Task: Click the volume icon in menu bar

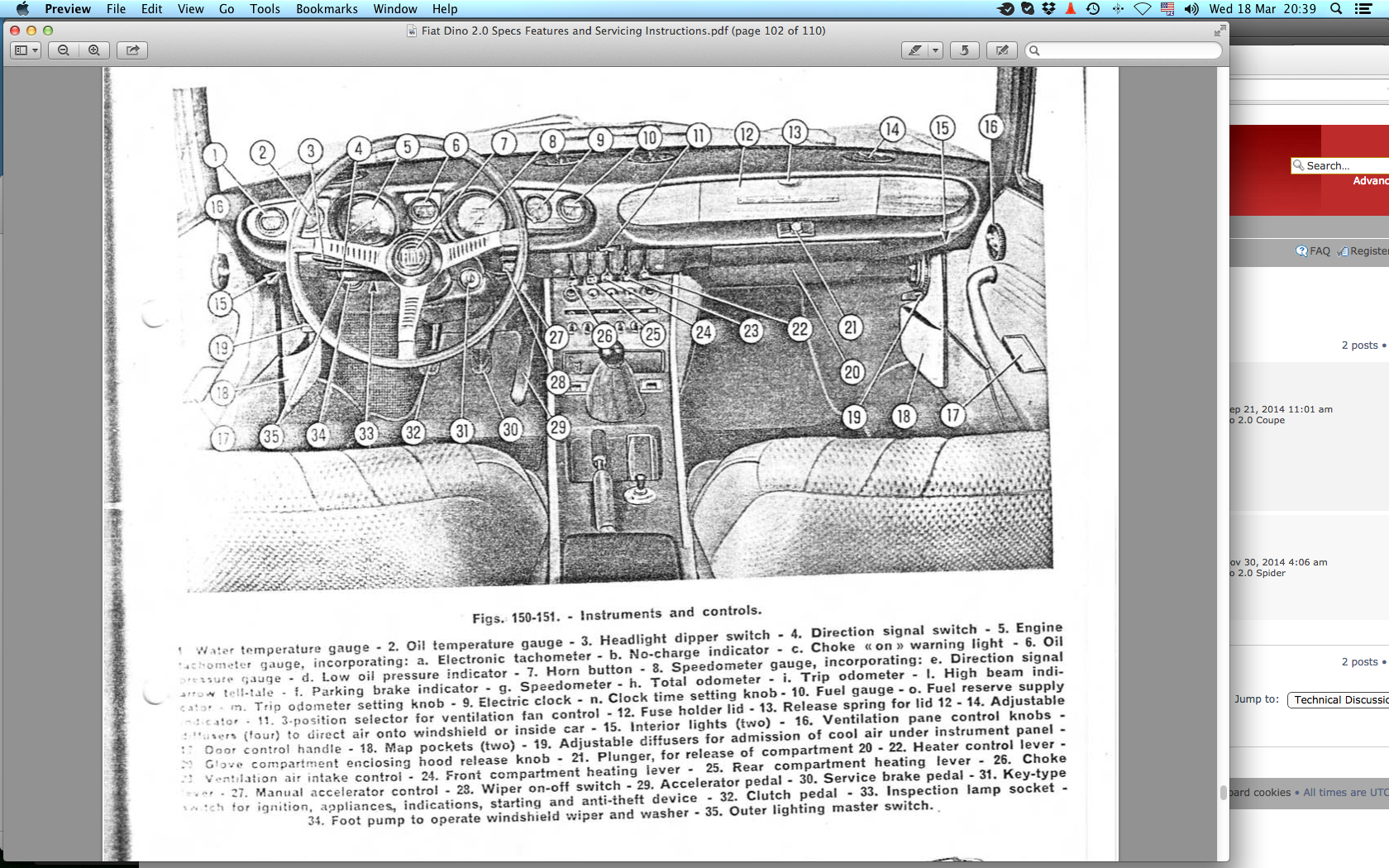Action: 1191,9
